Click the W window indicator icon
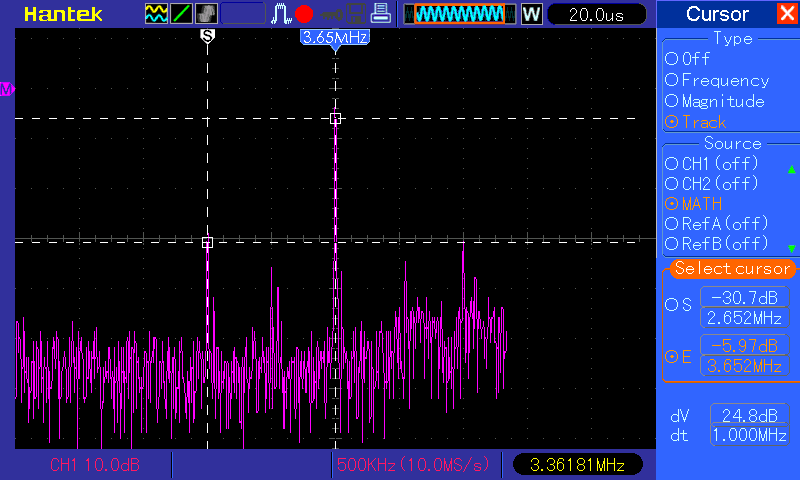Image resolution: width=800 pixels, height=480 pixels. point(531,14)
